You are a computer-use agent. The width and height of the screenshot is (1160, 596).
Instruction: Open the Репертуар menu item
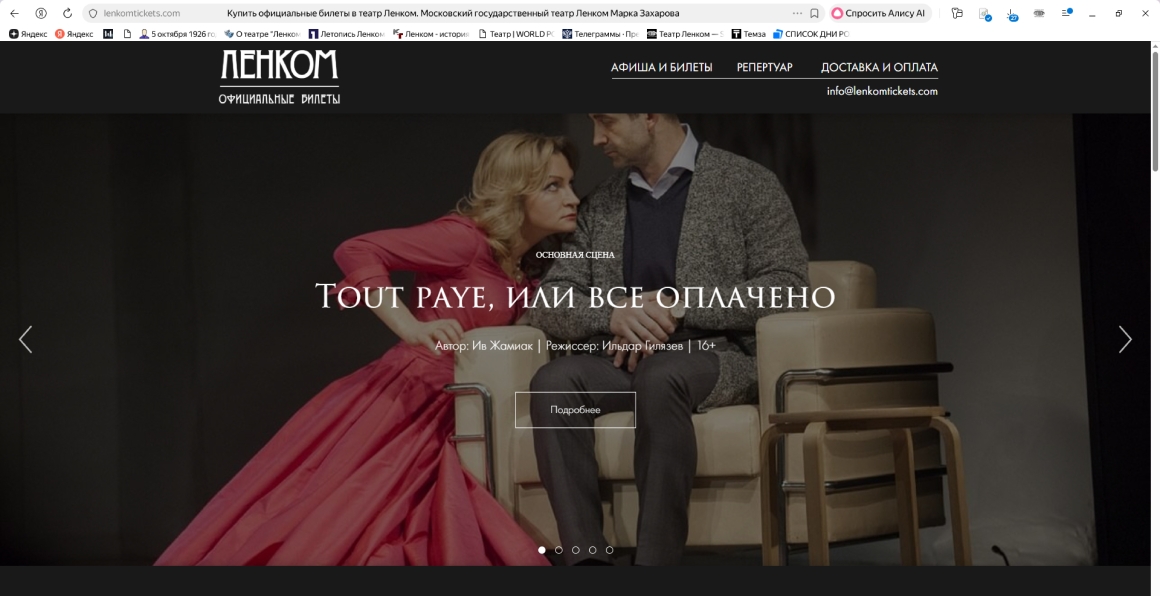764,68
